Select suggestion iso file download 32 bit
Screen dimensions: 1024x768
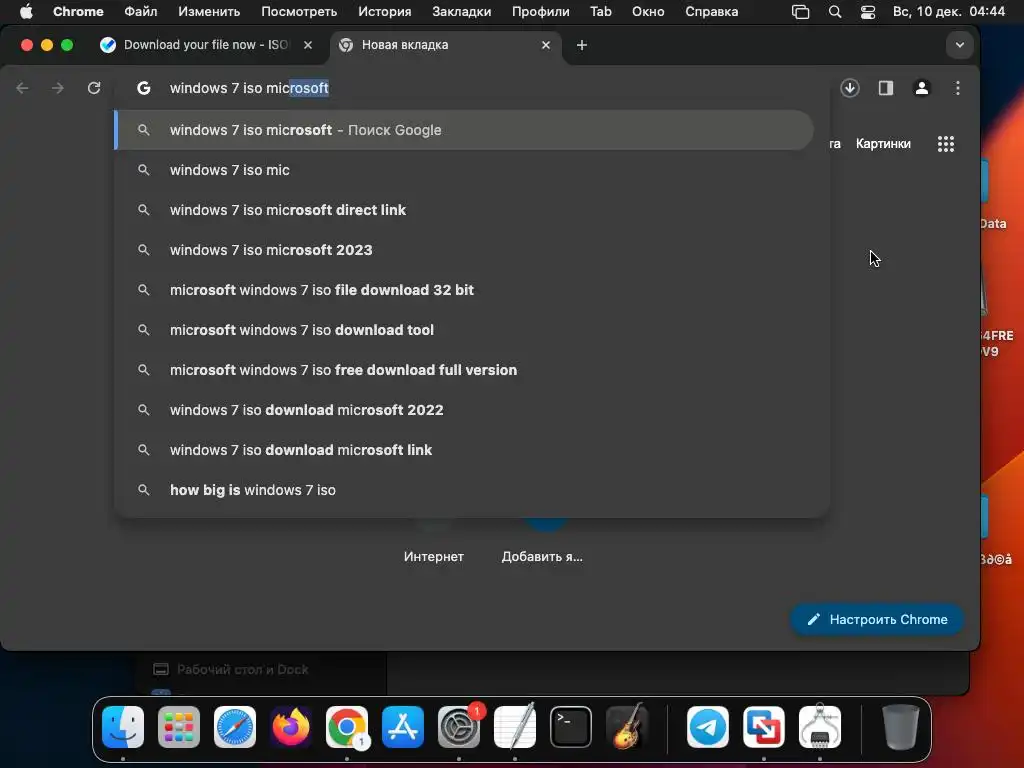(x=464, y=290)
